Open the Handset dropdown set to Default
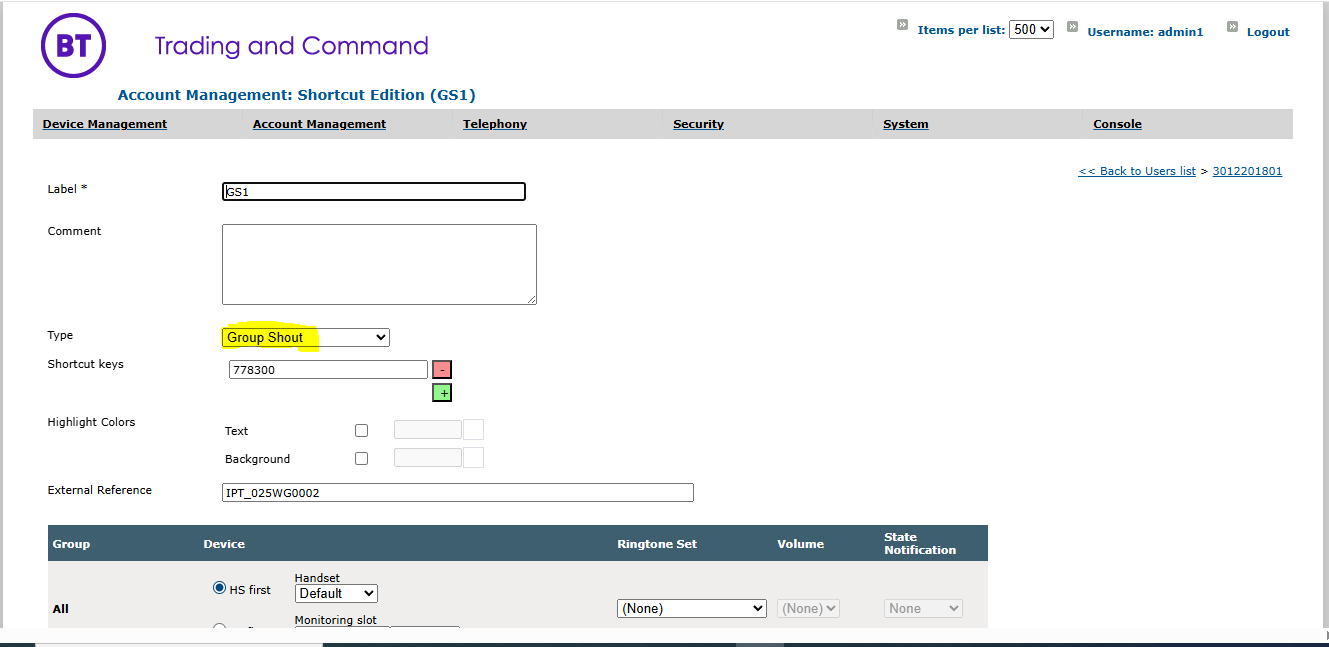The height and width of the screenshot is (647, 1329). pos(336,593)
